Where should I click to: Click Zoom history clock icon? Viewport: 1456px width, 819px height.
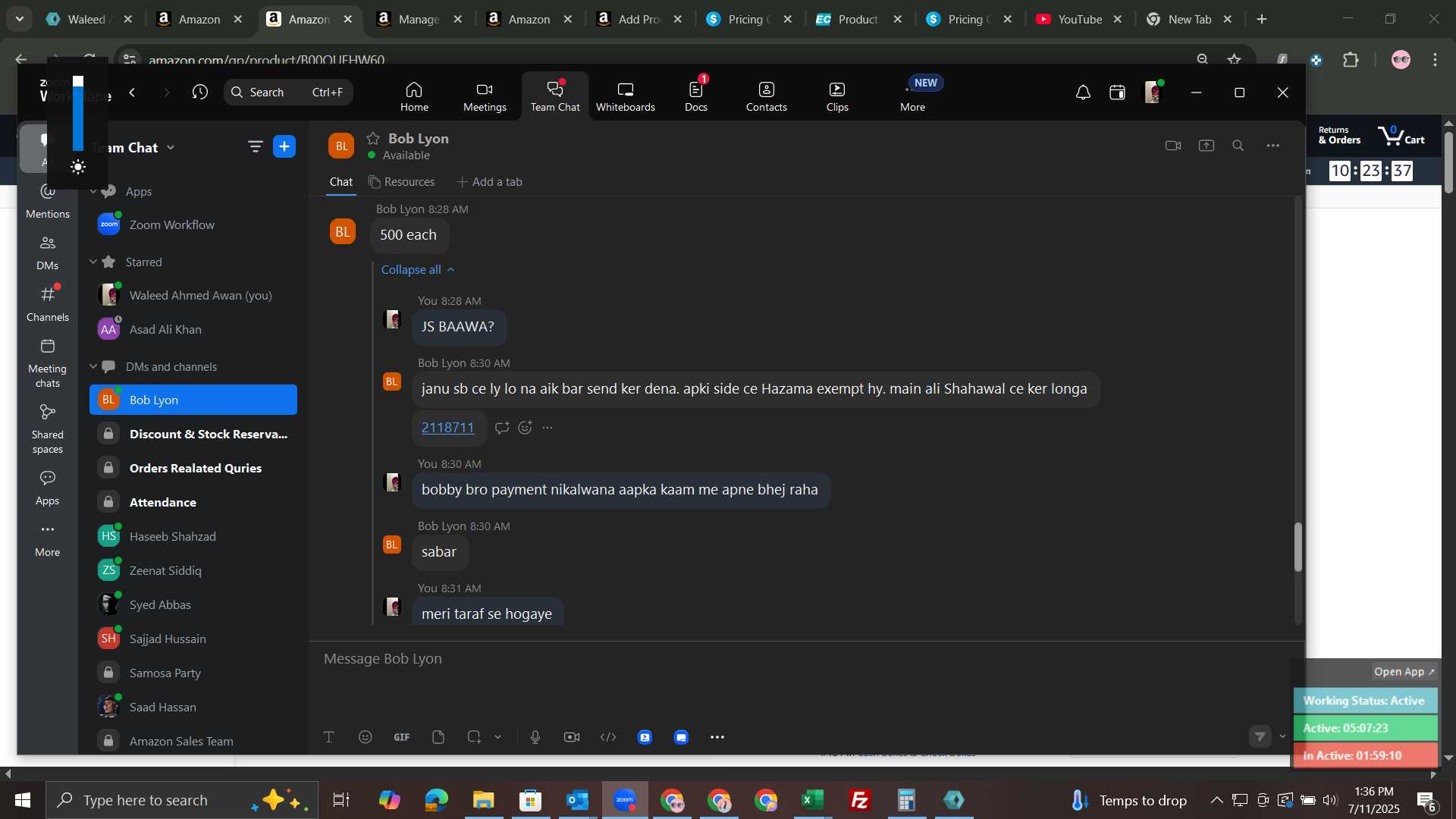[200, 93]
